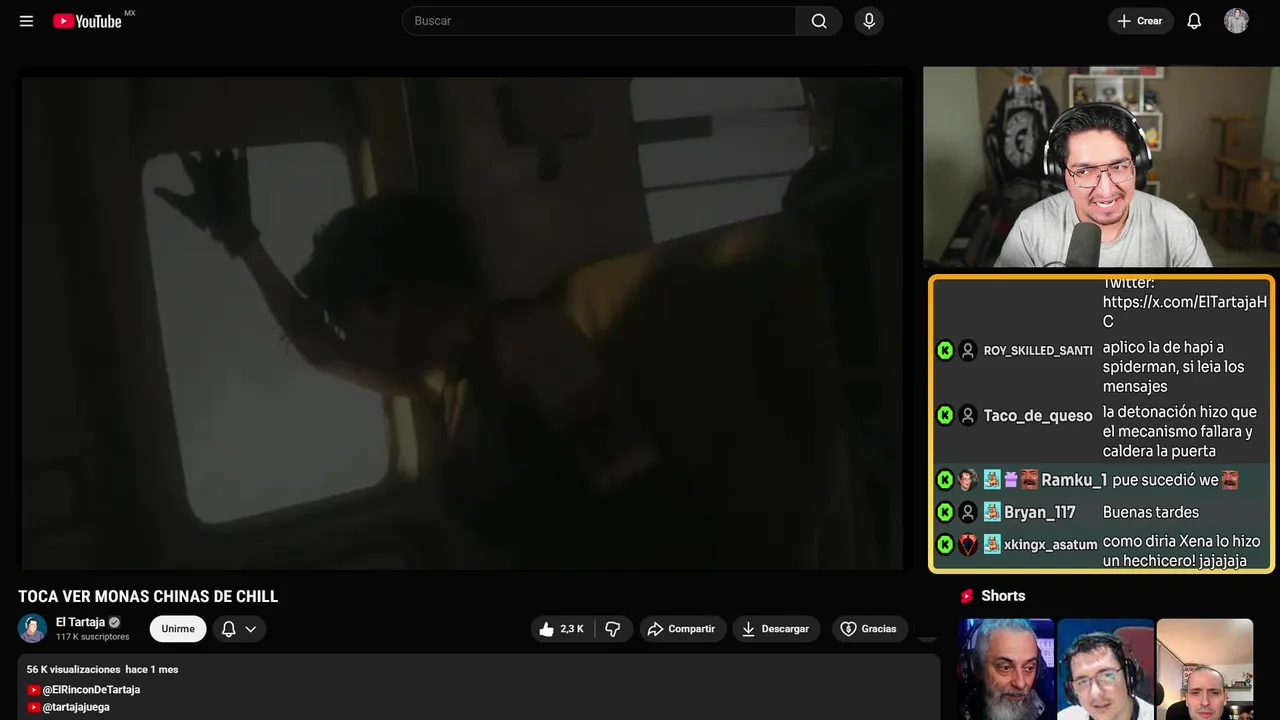Image resolution: width=1280 pixels, height=720 pixels.
Task: Click the magnifier search button
Action: tap(819, 21)
